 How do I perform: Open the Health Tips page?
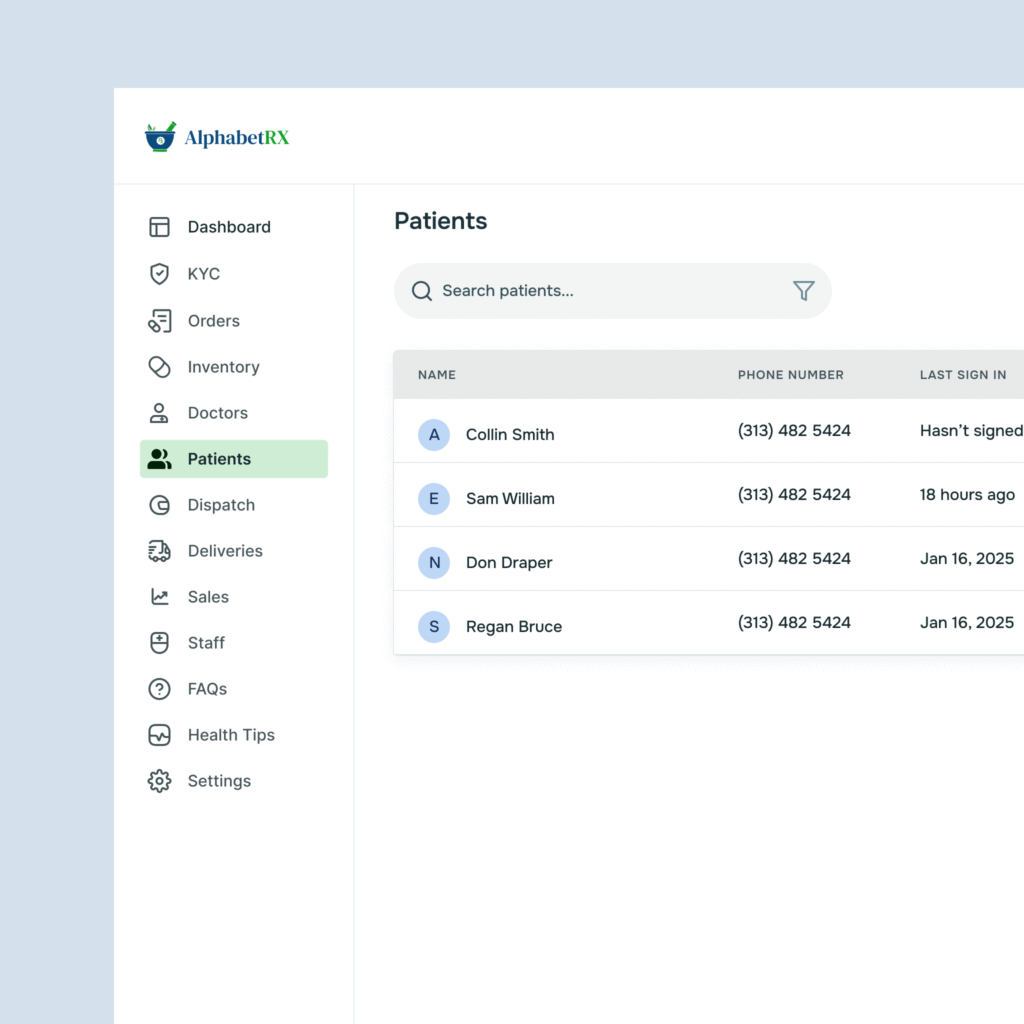231,735
